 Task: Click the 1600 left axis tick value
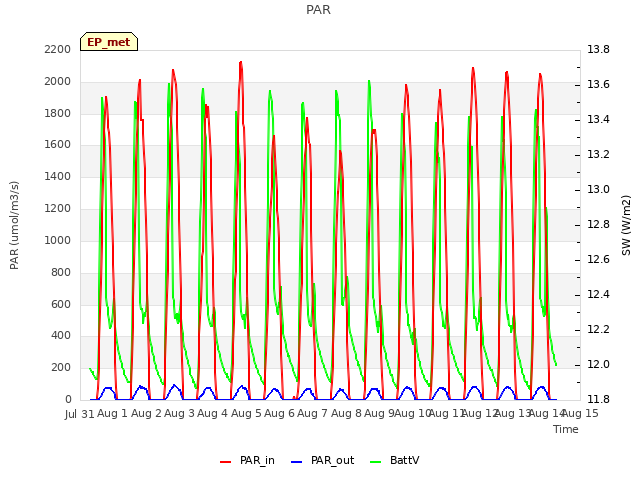click(58, 145)
